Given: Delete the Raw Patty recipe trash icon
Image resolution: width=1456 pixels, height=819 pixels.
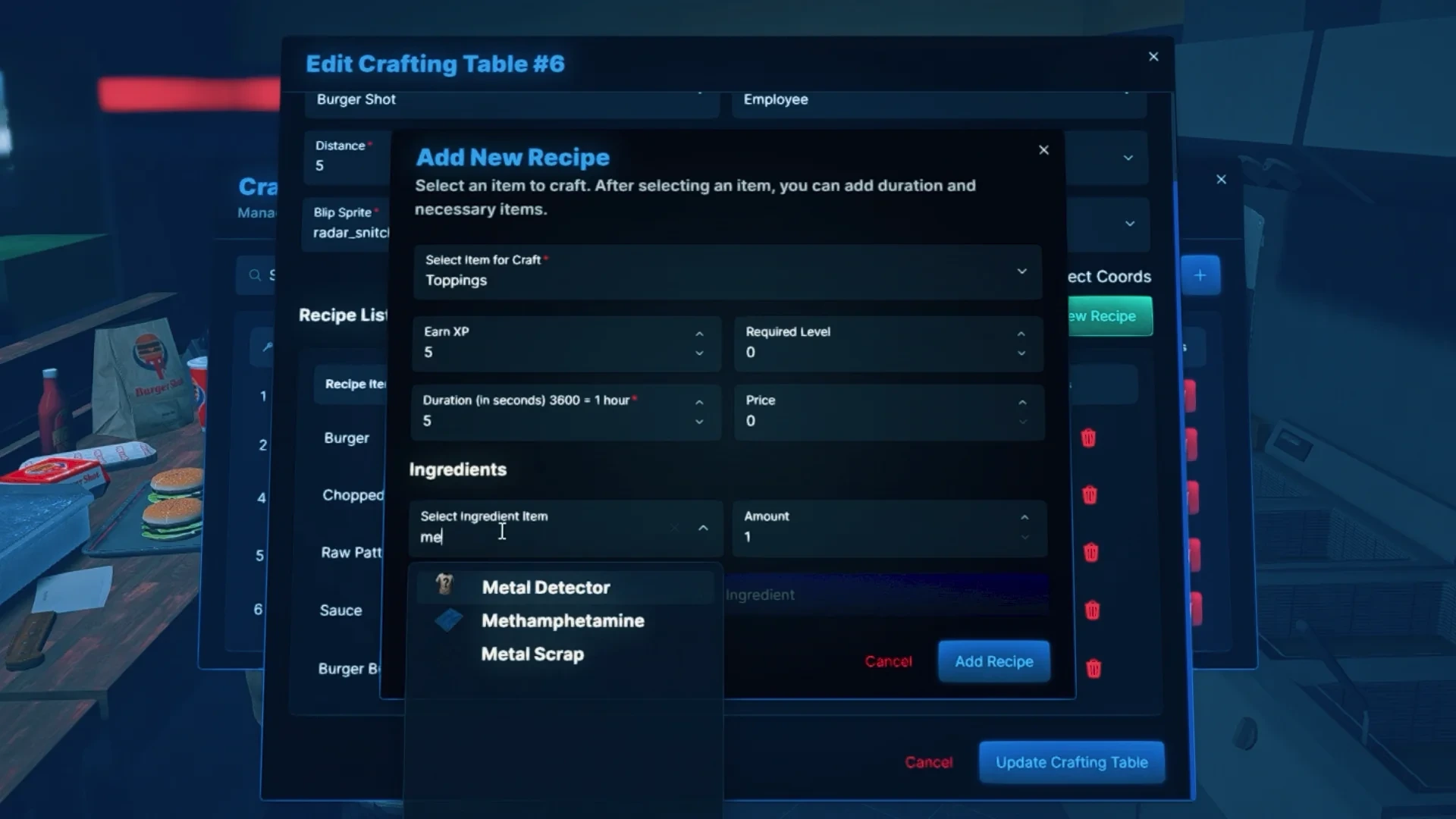Looking at the screenshot, I should 1091,552.
